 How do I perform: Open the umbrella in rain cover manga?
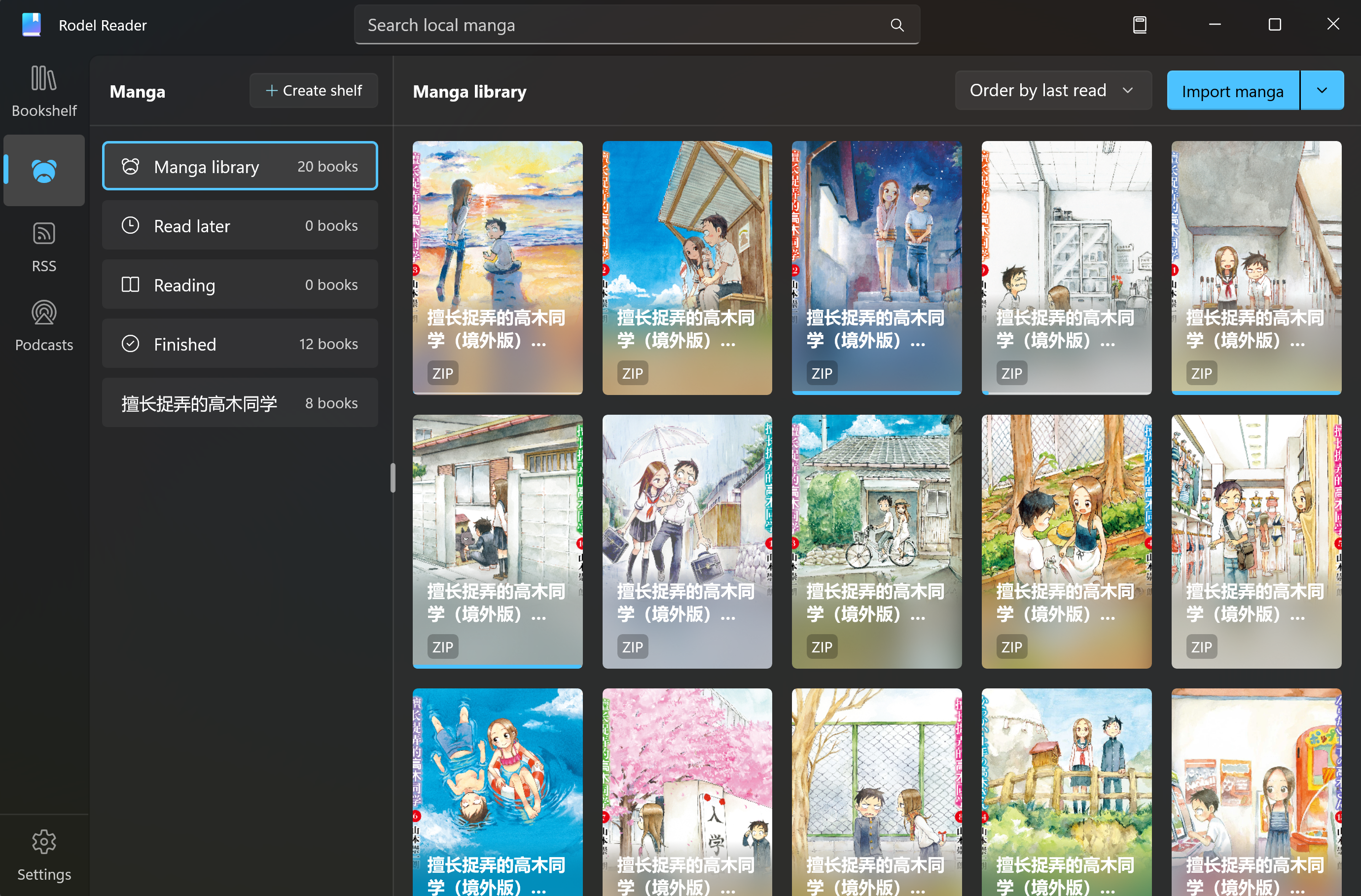(687, 541)
